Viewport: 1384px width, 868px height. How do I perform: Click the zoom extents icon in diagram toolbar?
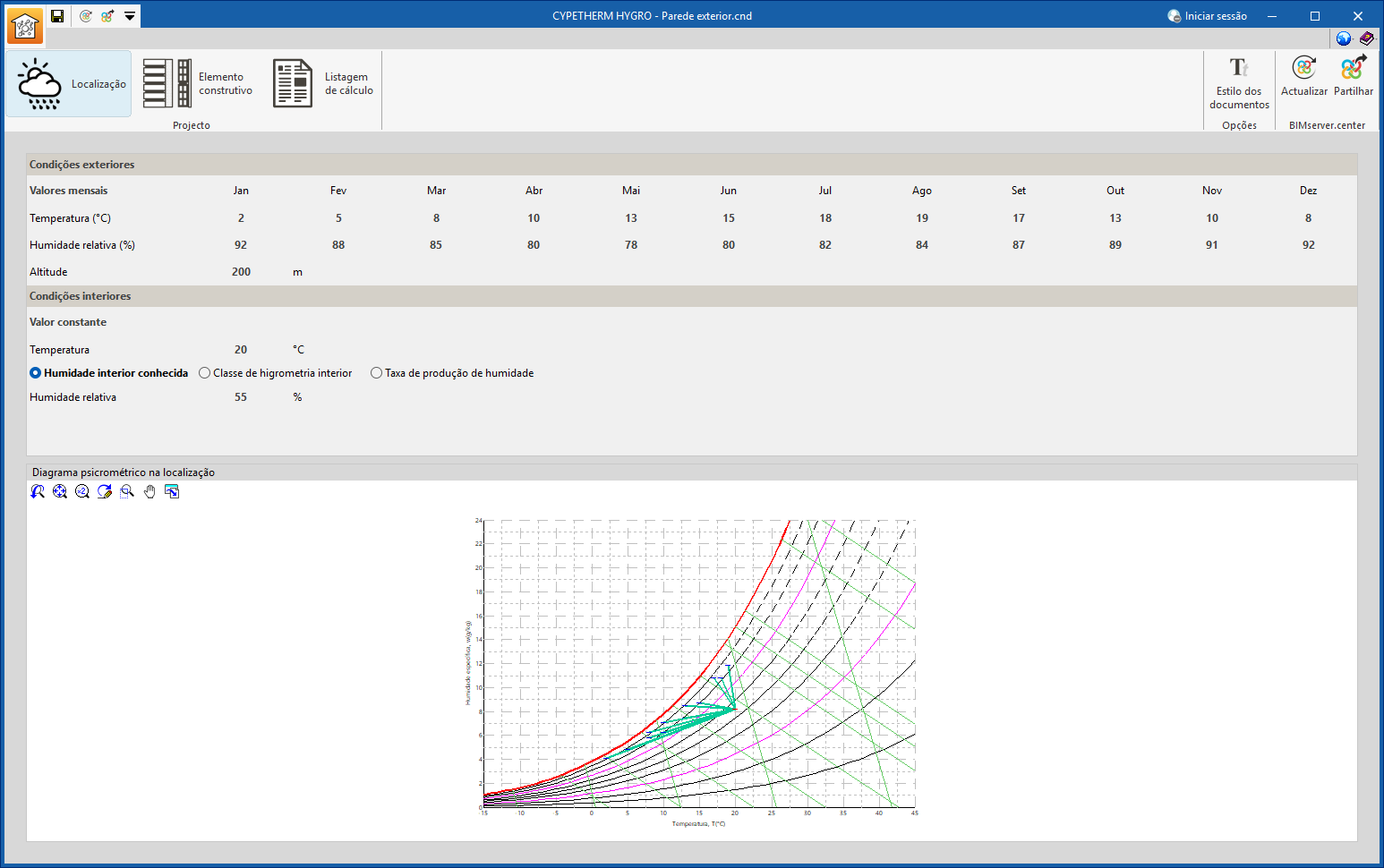(x=60, y=491)
